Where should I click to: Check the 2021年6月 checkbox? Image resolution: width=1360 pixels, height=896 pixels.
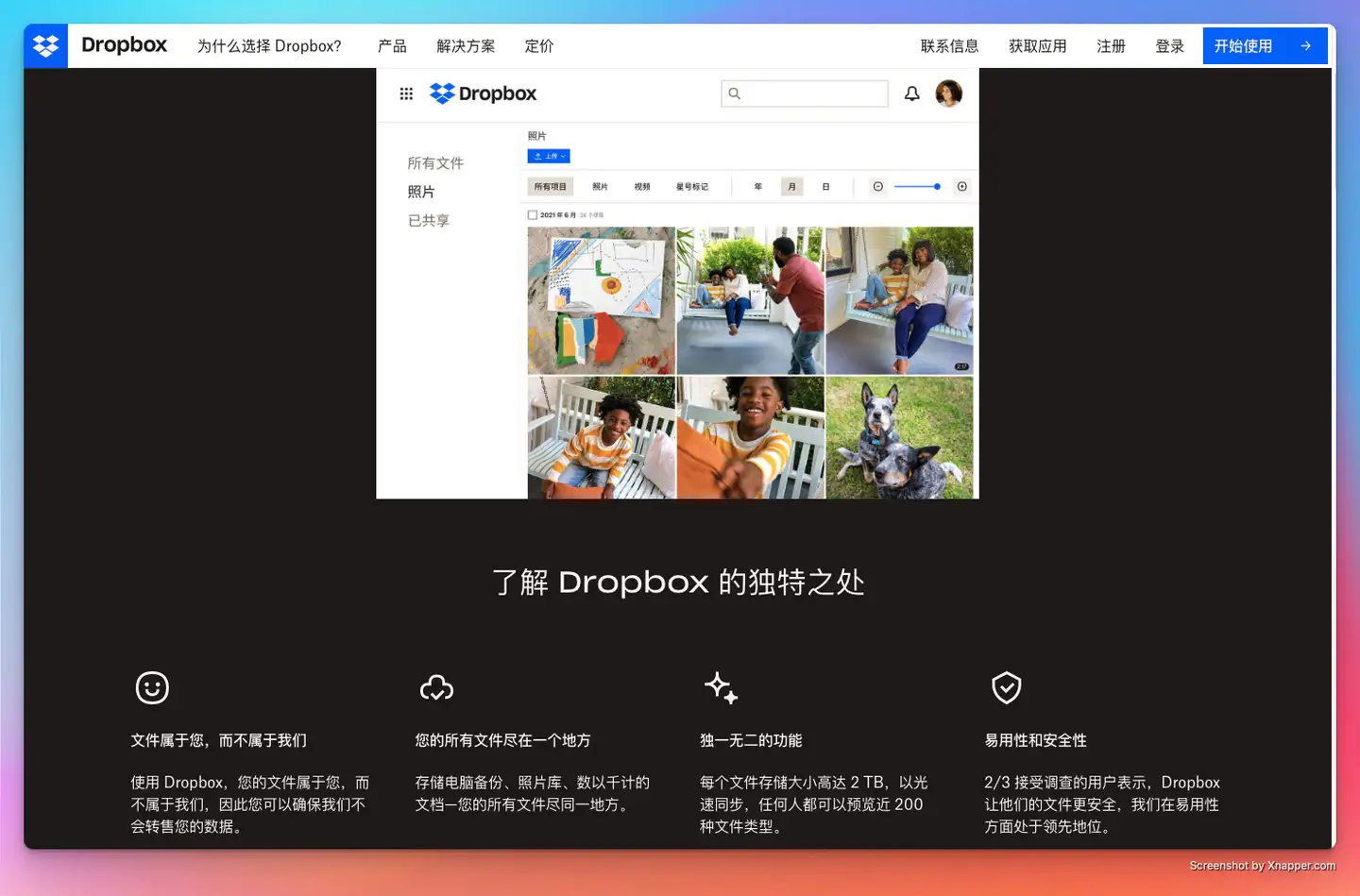click(x=533, y=215)
